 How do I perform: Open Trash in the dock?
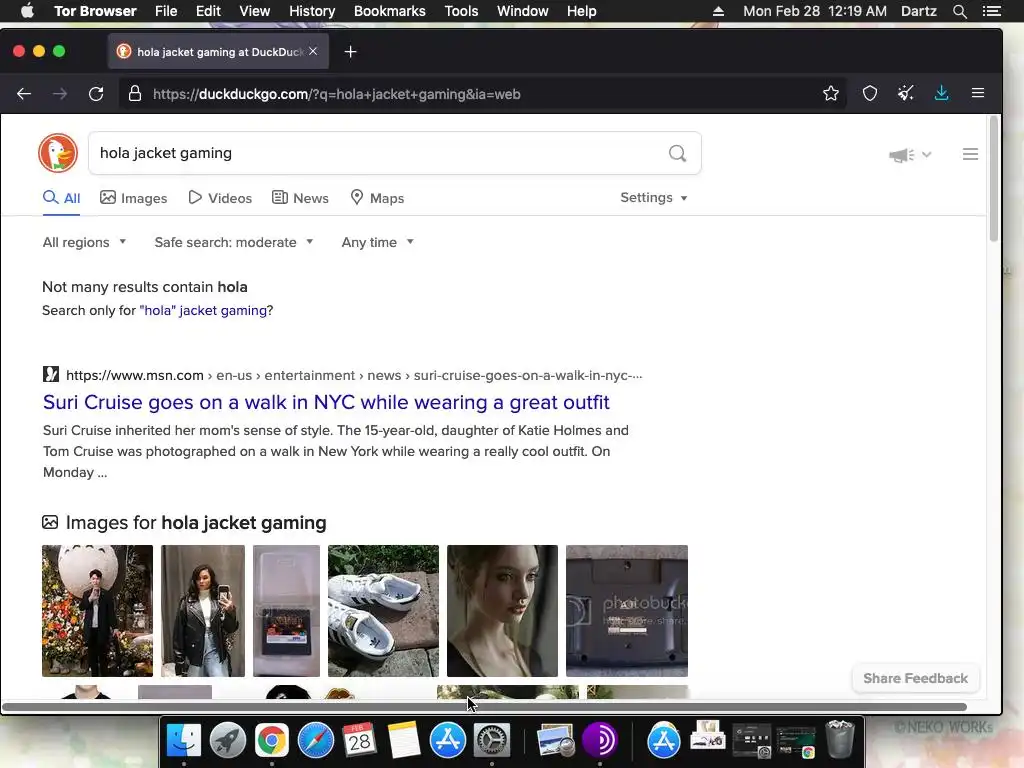tap(840, 739)
